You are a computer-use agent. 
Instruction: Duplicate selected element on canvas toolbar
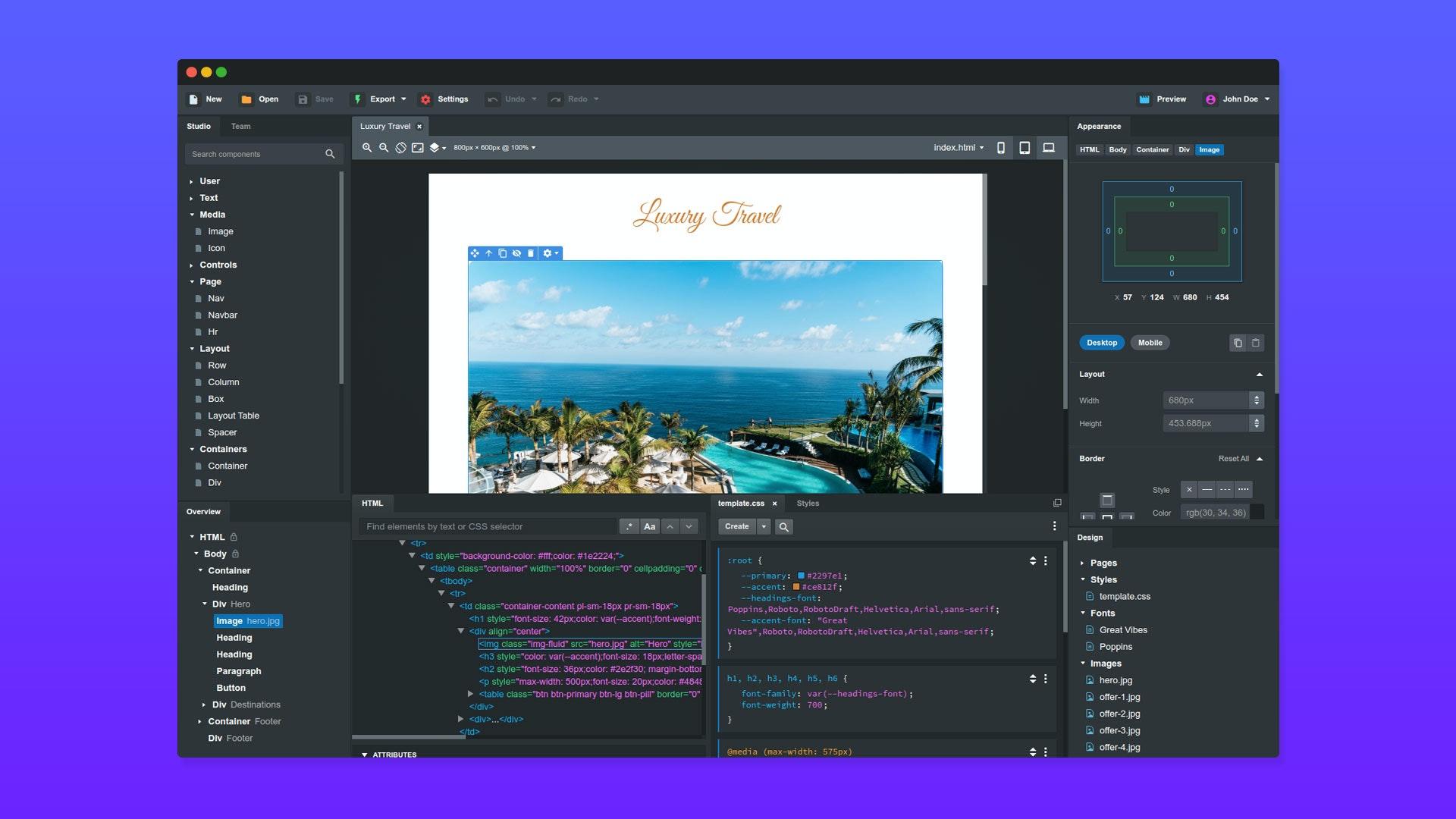coord(502,253)
